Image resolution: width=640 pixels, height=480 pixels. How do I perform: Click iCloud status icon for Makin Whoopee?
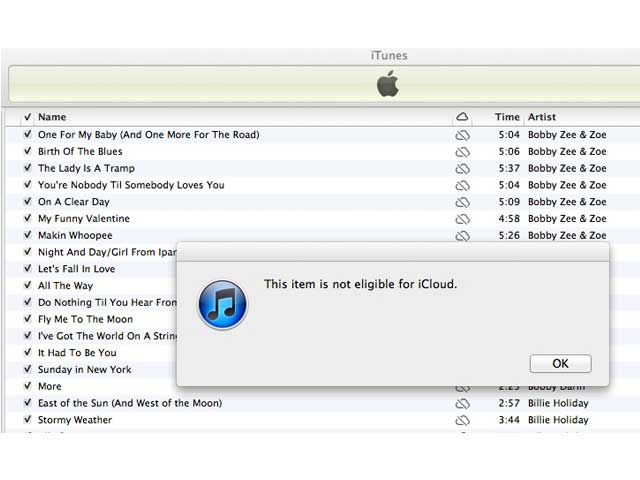pyautogui.click(x=462, y=236)
